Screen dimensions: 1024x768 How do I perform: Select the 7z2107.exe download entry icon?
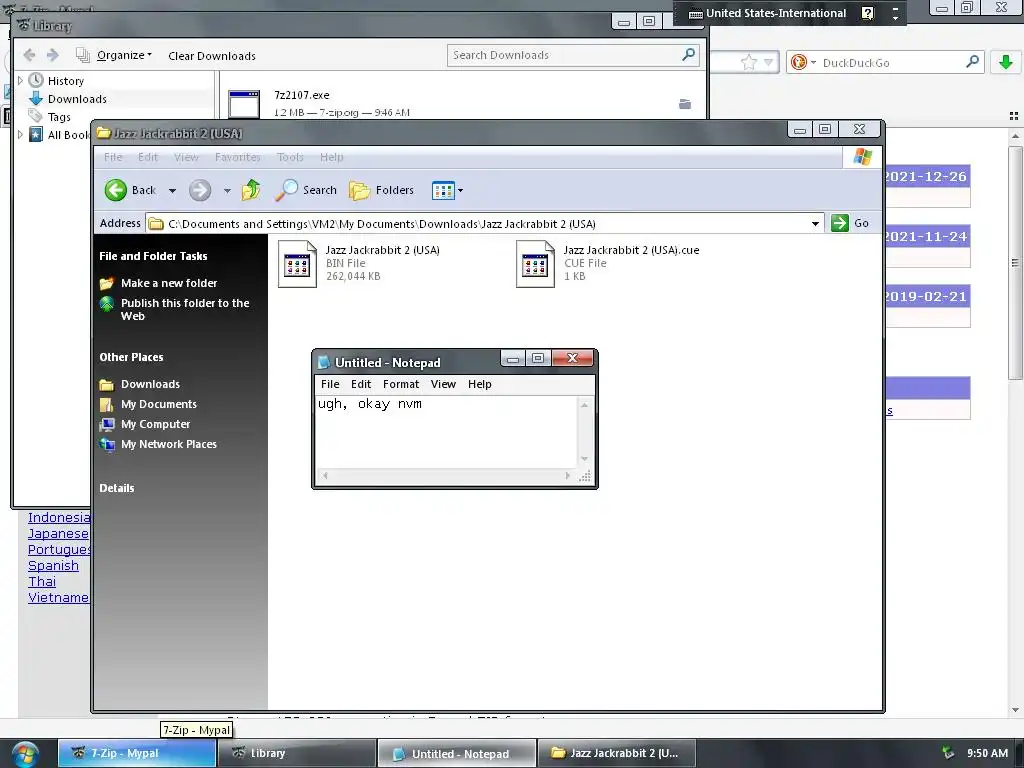click(244, 104)
